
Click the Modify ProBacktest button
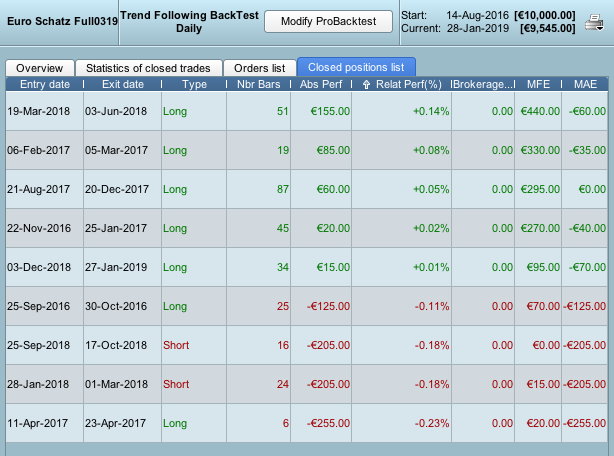point(328,21)
